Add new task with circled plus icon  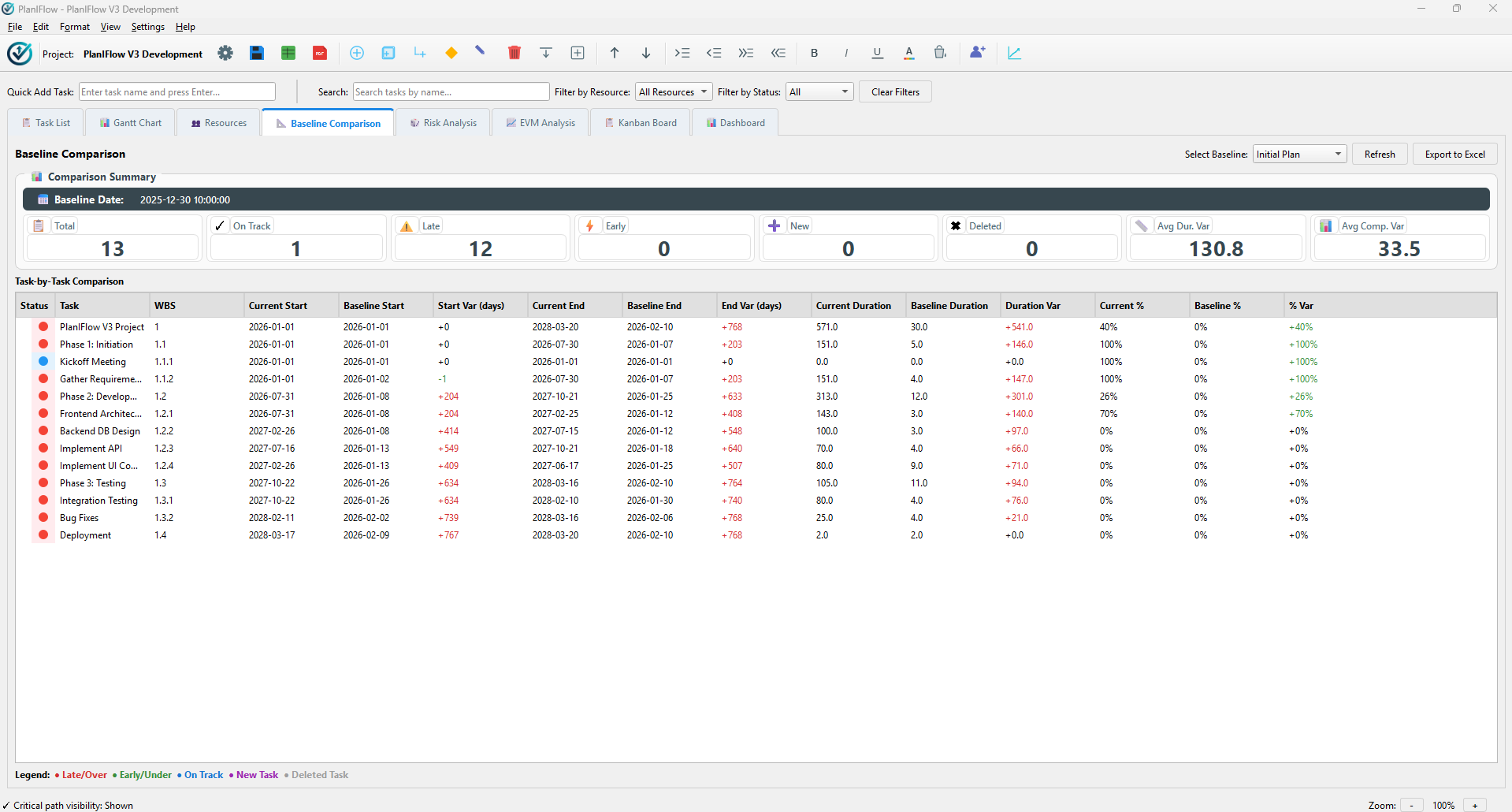357,53
